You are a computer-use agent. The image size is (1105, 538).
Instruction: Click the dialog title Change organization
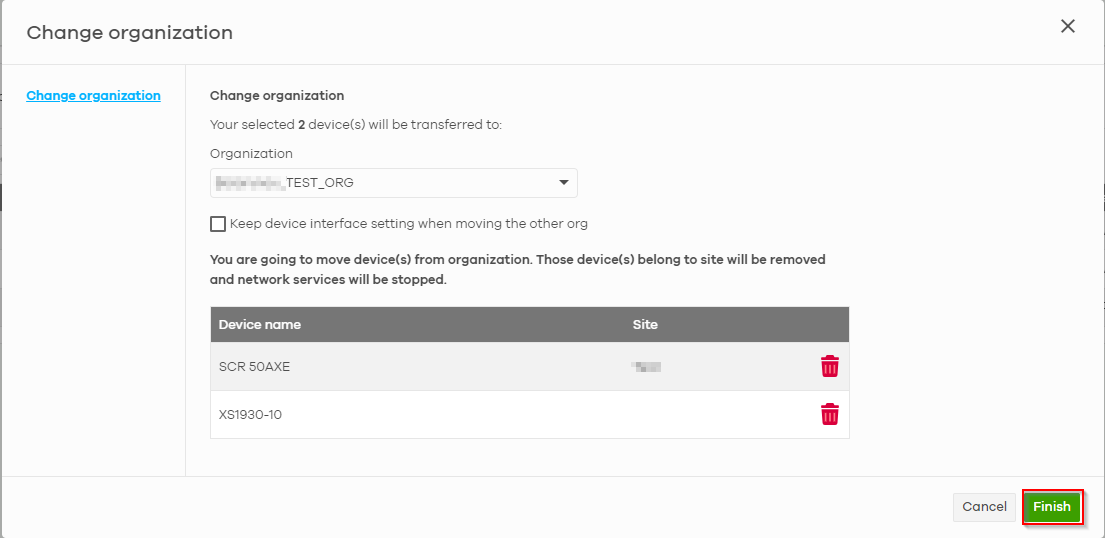(x=129, y=33)
